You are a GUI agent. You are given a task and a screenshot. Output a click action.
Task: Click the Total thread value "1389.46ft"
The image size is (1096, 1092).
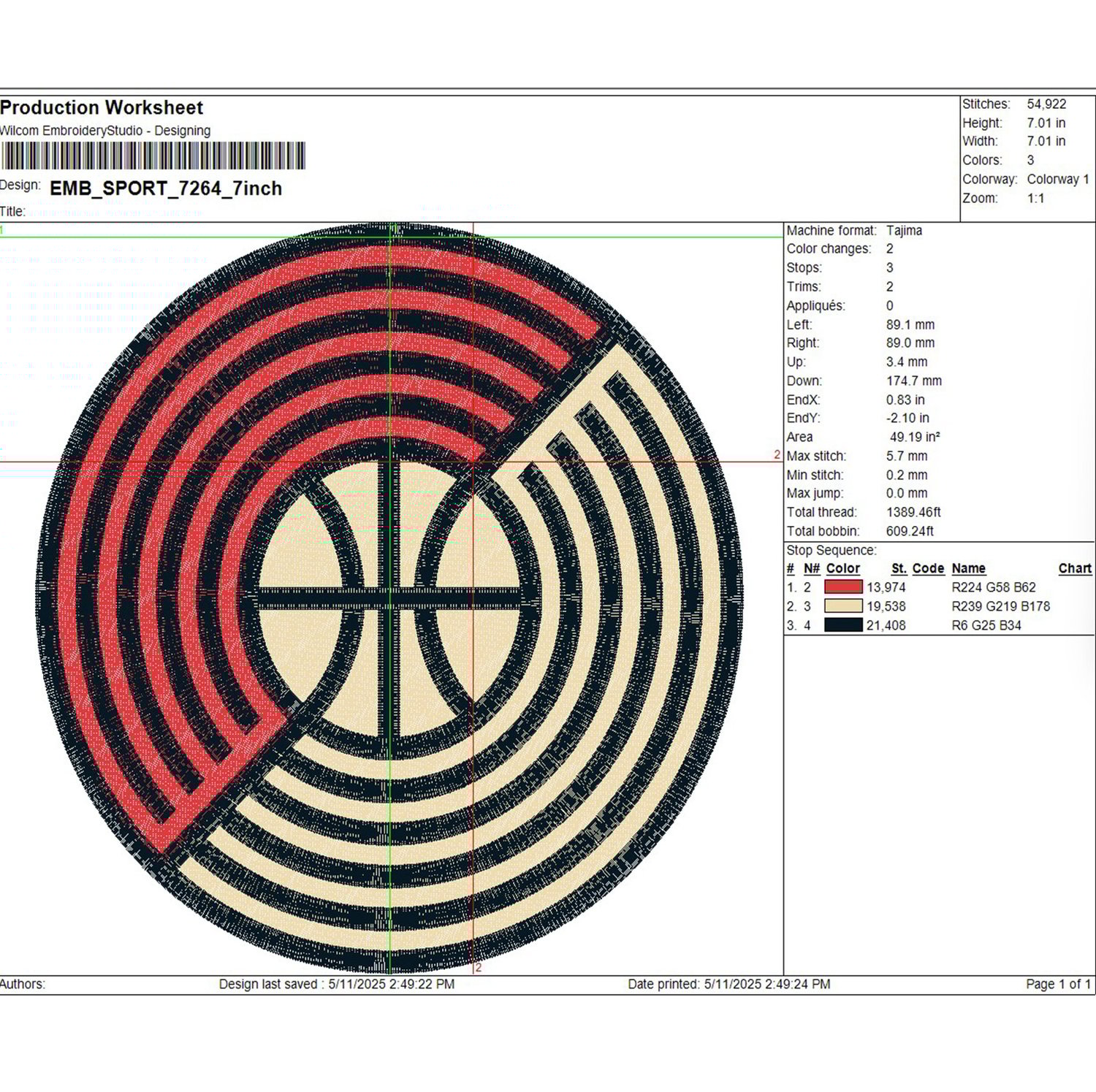[913, 512]
